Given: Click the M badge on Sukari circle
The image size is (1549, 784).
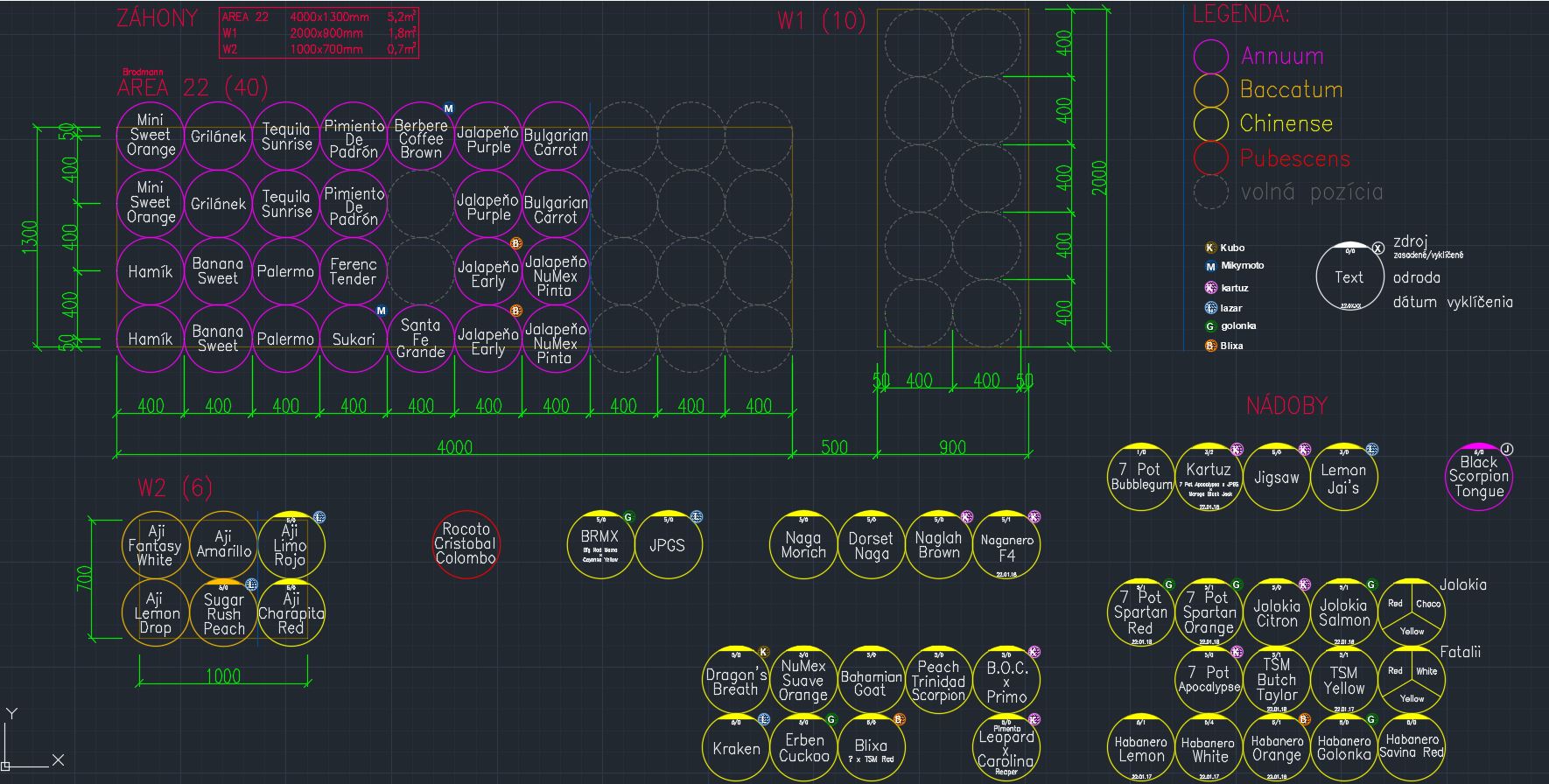Looking at the screenshot, I should (x=381, y=311).
